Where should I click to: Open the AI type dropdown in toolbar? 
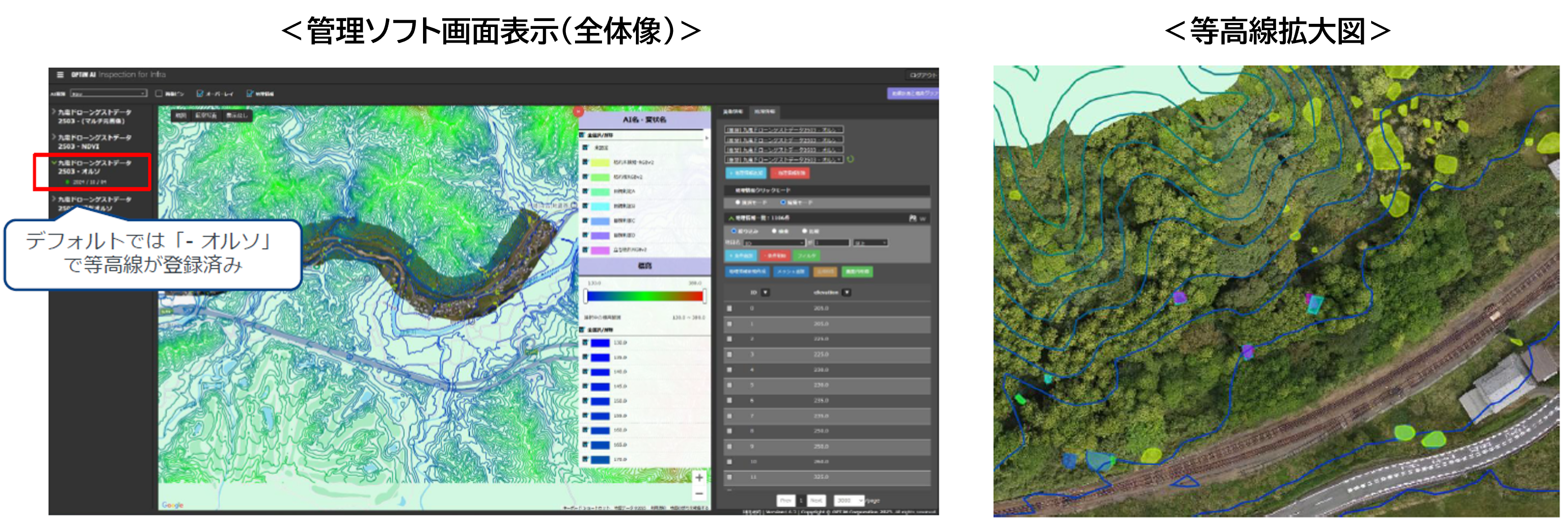[x=109, y=94]
